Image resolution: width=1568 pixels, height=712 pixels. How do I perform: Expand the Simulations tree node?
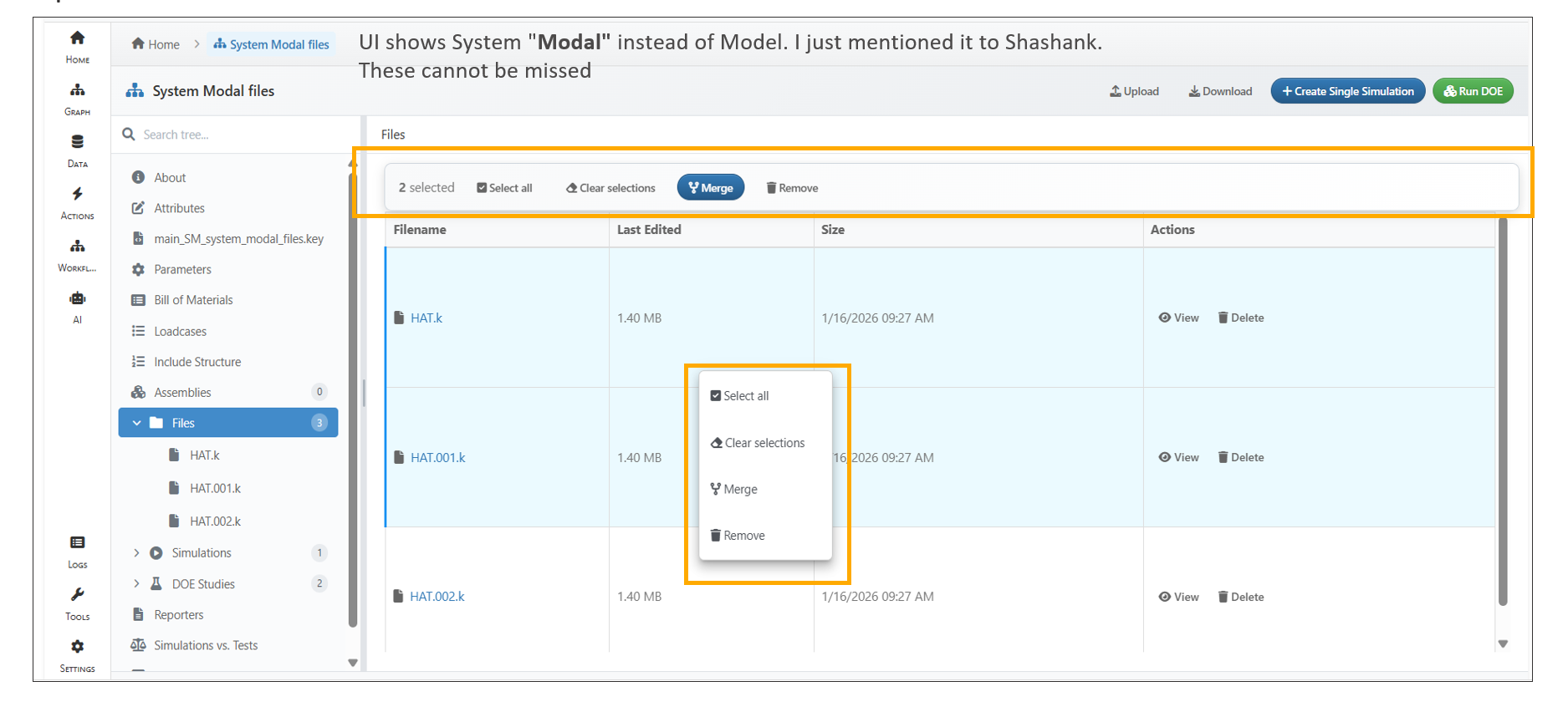[x=136, y=553]
